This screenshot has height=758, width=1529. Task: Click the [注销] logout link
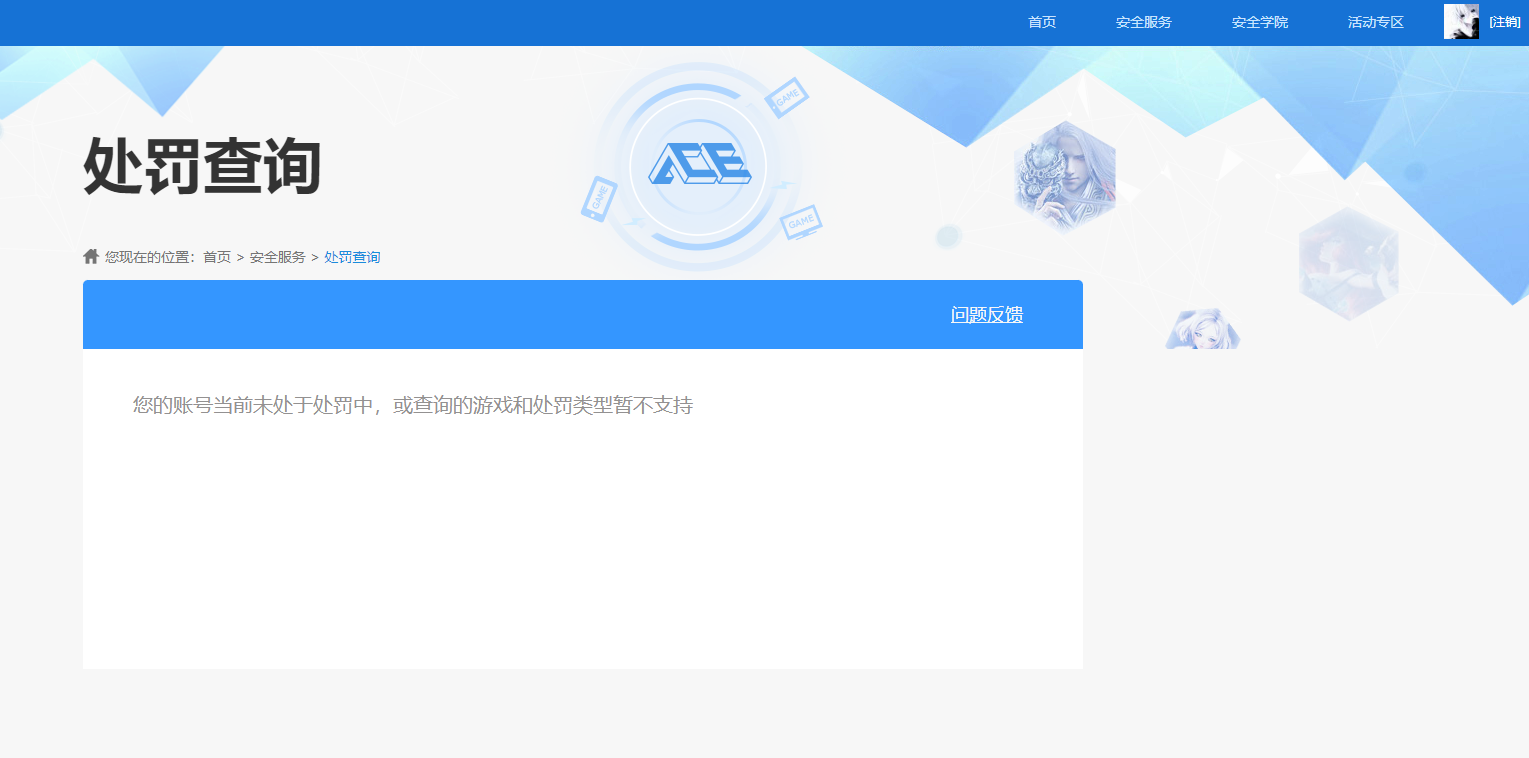click(x=1506, y=21)
